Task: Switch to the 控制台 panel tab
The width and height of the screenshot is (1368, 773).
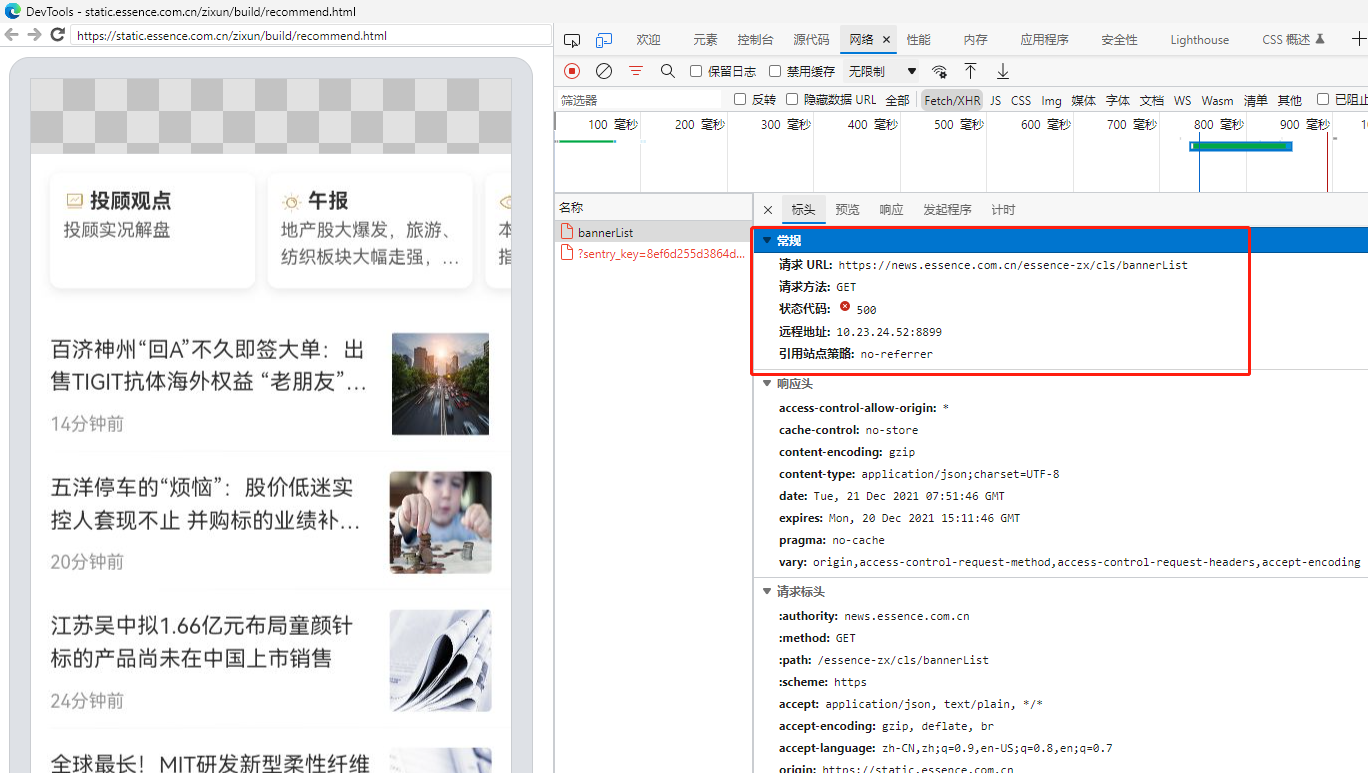Action: click(x=755, y=40)
